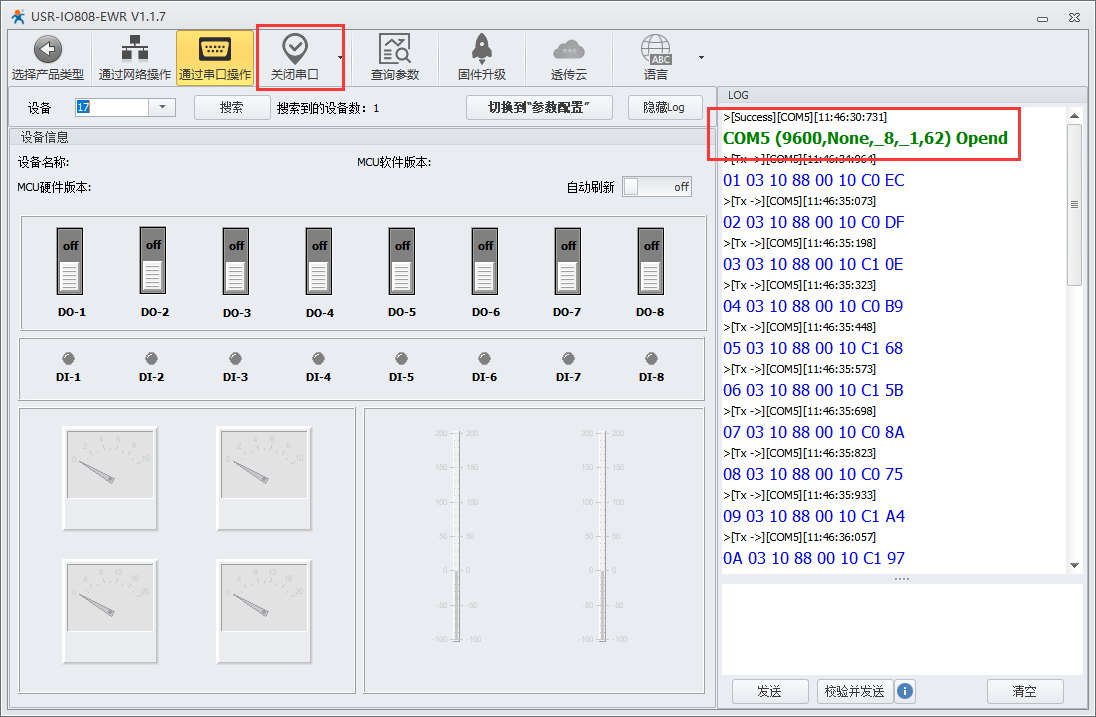Screen dimensions: 1096x717
Task: Click the DI-3 indicator light
Action: (236, 358)
